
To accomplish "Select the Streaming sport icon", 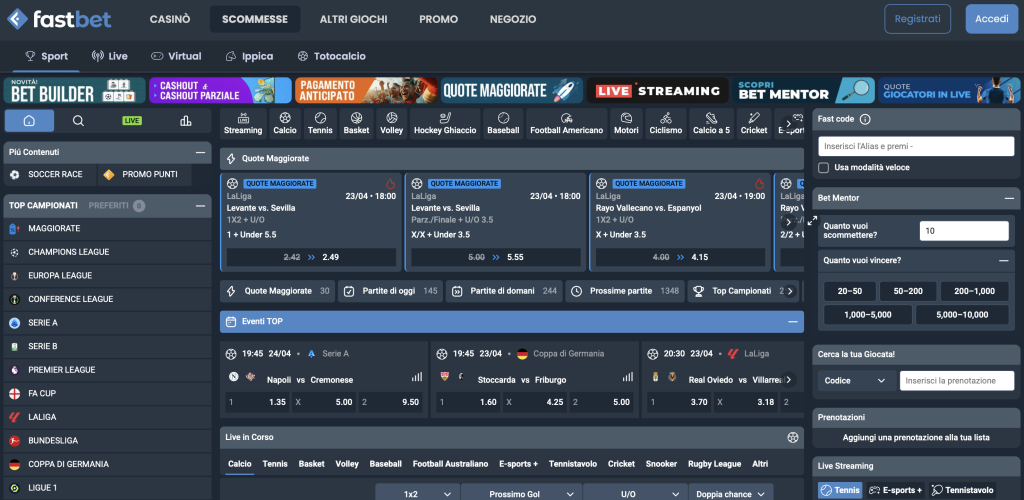I will pyautogui.click(x=243, y=124).
